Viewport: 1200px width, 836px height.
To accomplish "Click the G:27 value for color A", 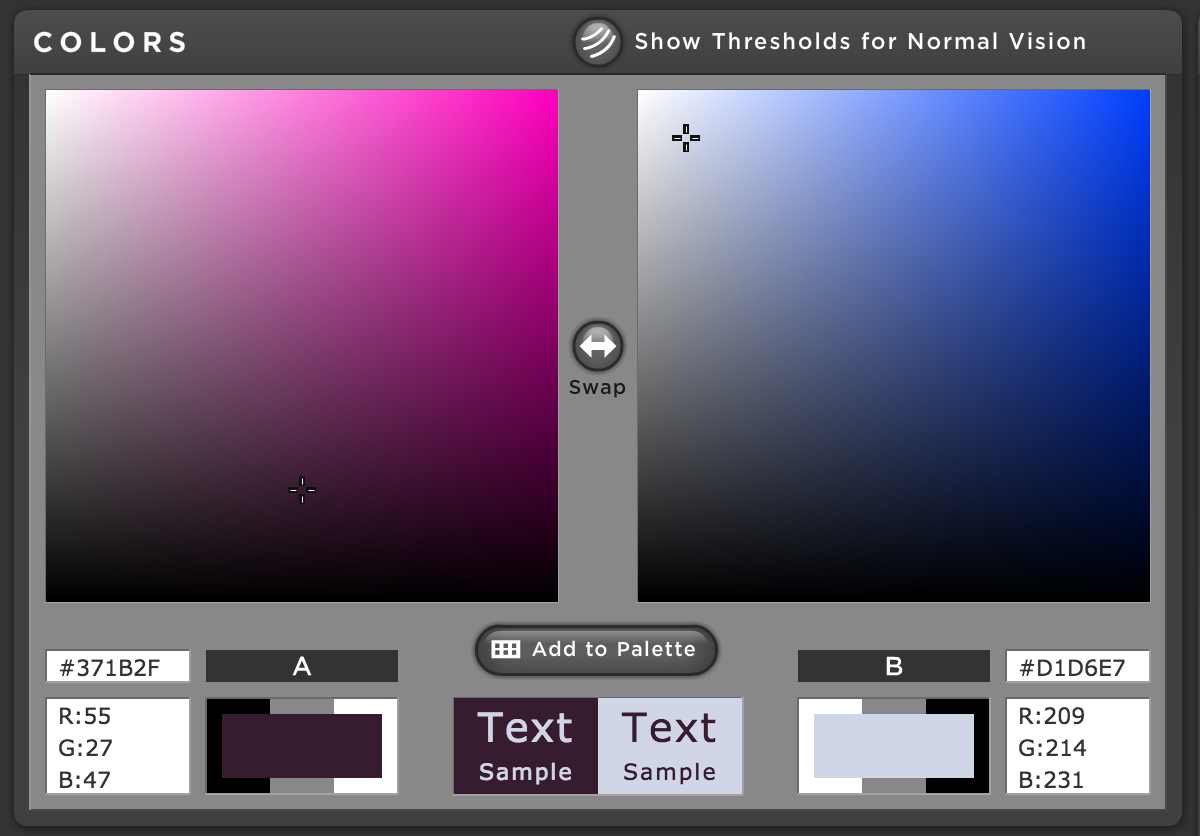I will point(86,748).
